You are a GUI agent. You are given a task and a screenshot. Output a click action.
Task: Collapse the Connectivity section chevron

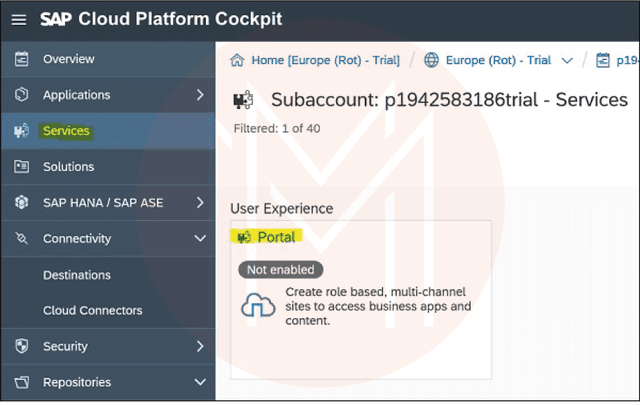coord(200,239)
